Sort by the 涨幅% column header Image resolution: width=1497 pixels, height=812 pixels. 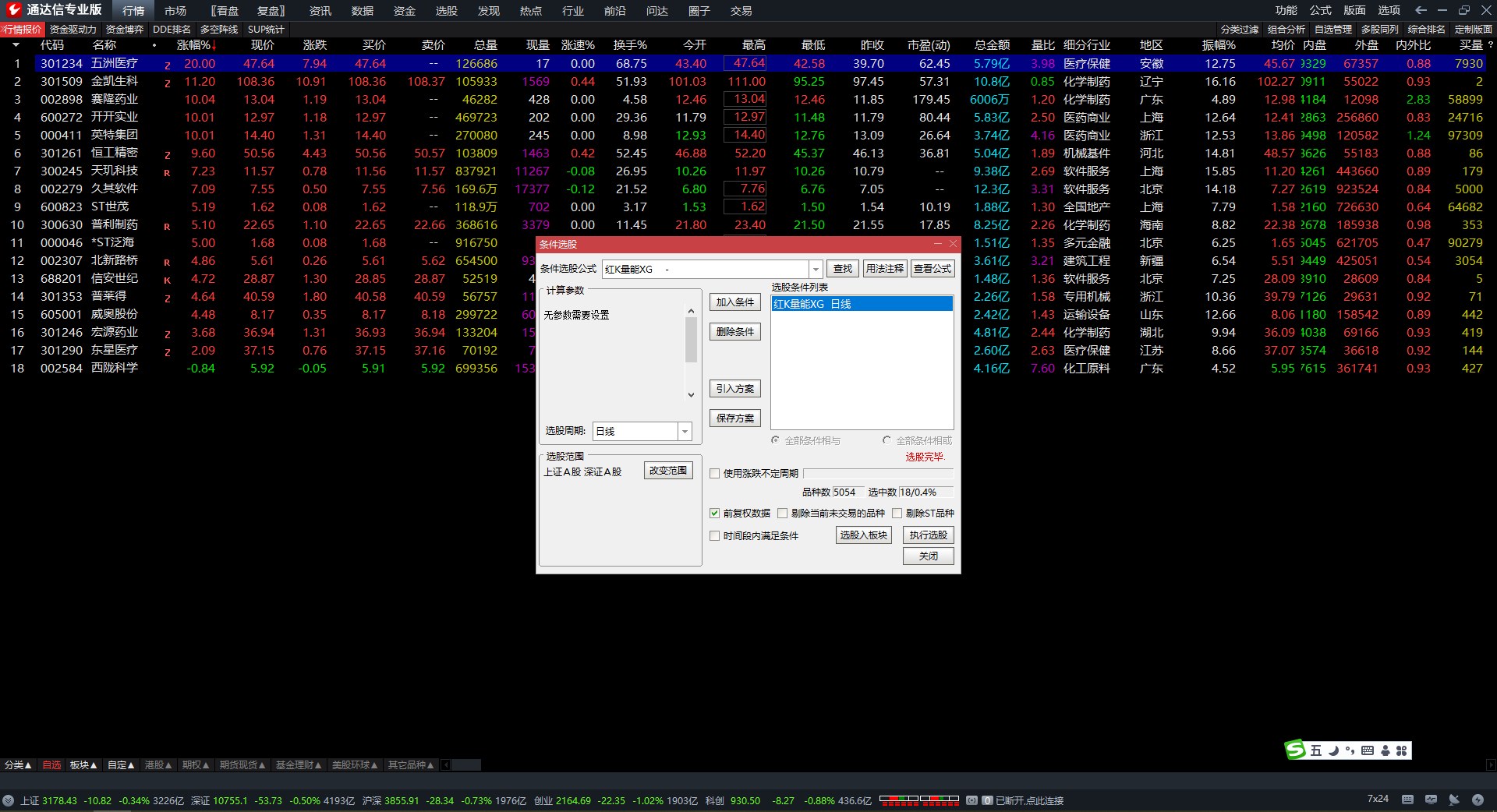point(196,45)
